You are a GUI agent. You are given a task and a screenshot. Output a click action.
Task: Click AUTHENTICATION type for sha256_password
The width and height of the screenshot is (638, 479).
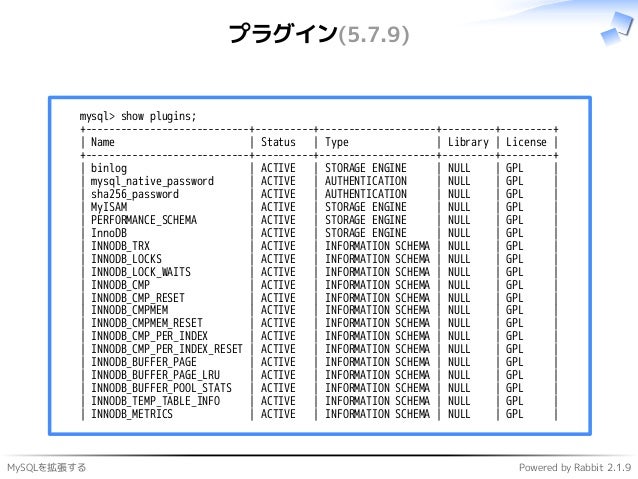coord(365,194)
